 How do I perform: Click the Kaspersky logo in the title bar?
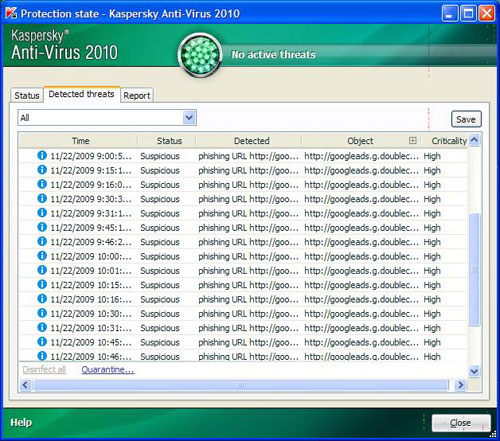click(11, 13)
